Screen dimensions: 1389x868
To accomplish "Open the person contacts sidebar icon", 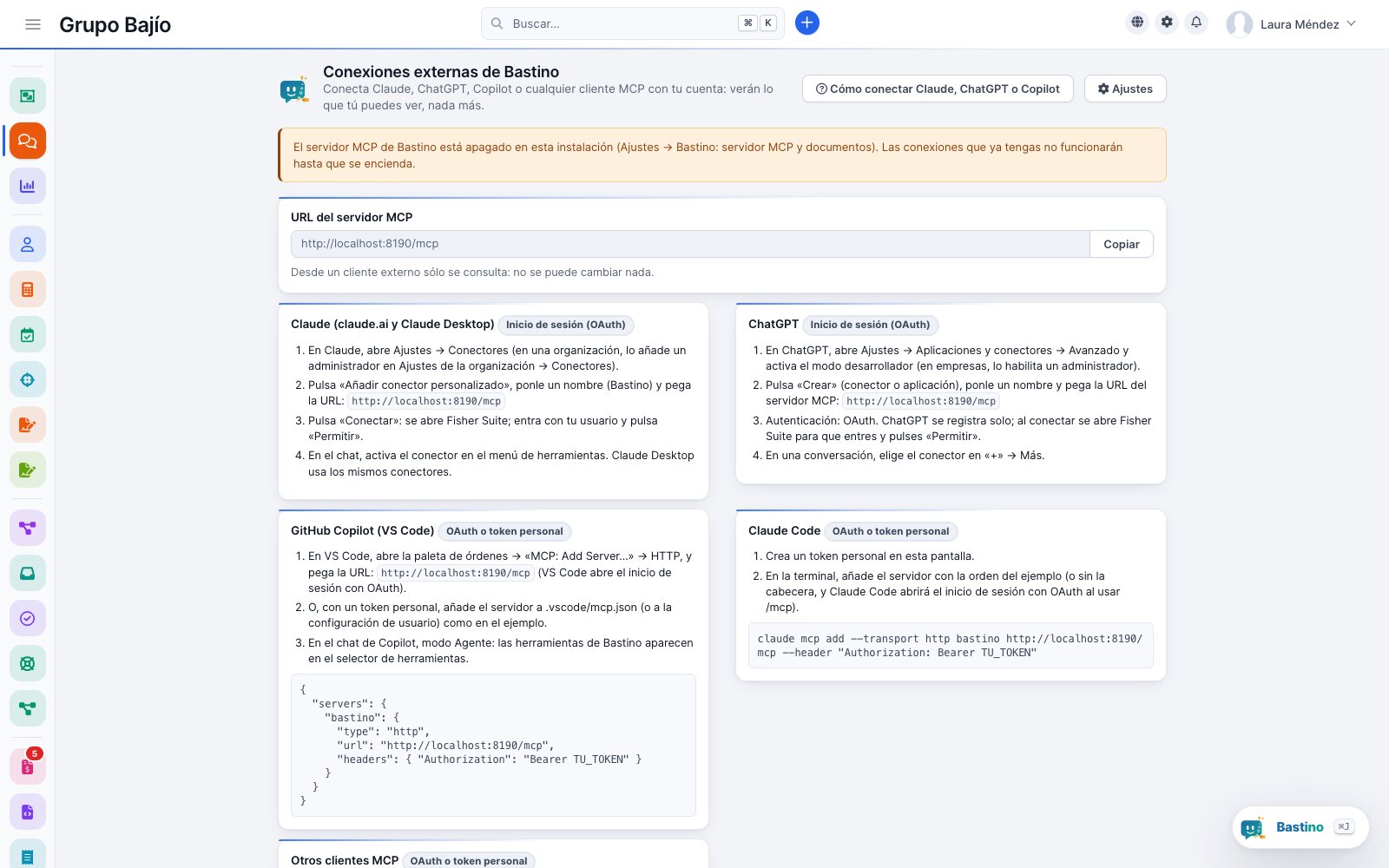I will tap(28, 244).
